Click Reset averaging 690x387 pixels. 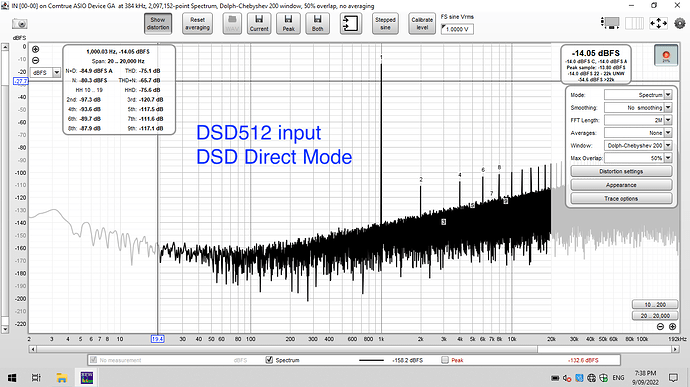(198, 23)
